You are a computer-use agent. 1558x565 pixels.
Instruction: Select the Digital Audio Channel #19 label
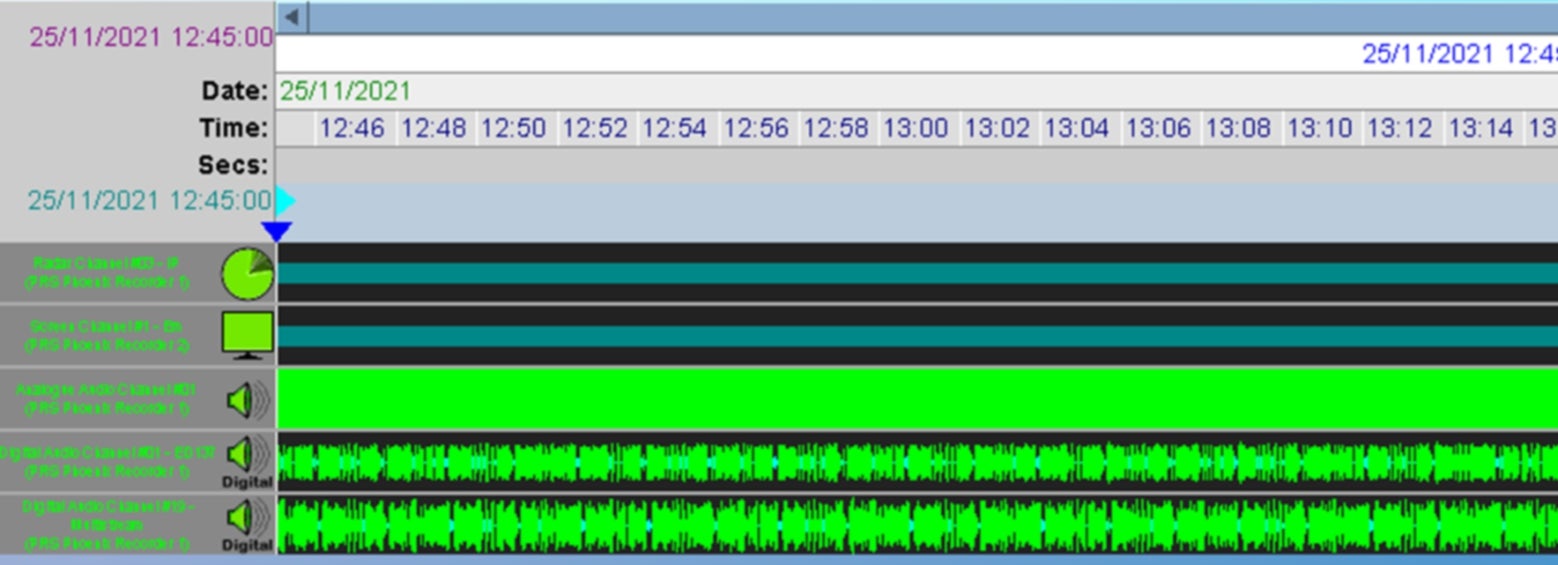point(107,525)
